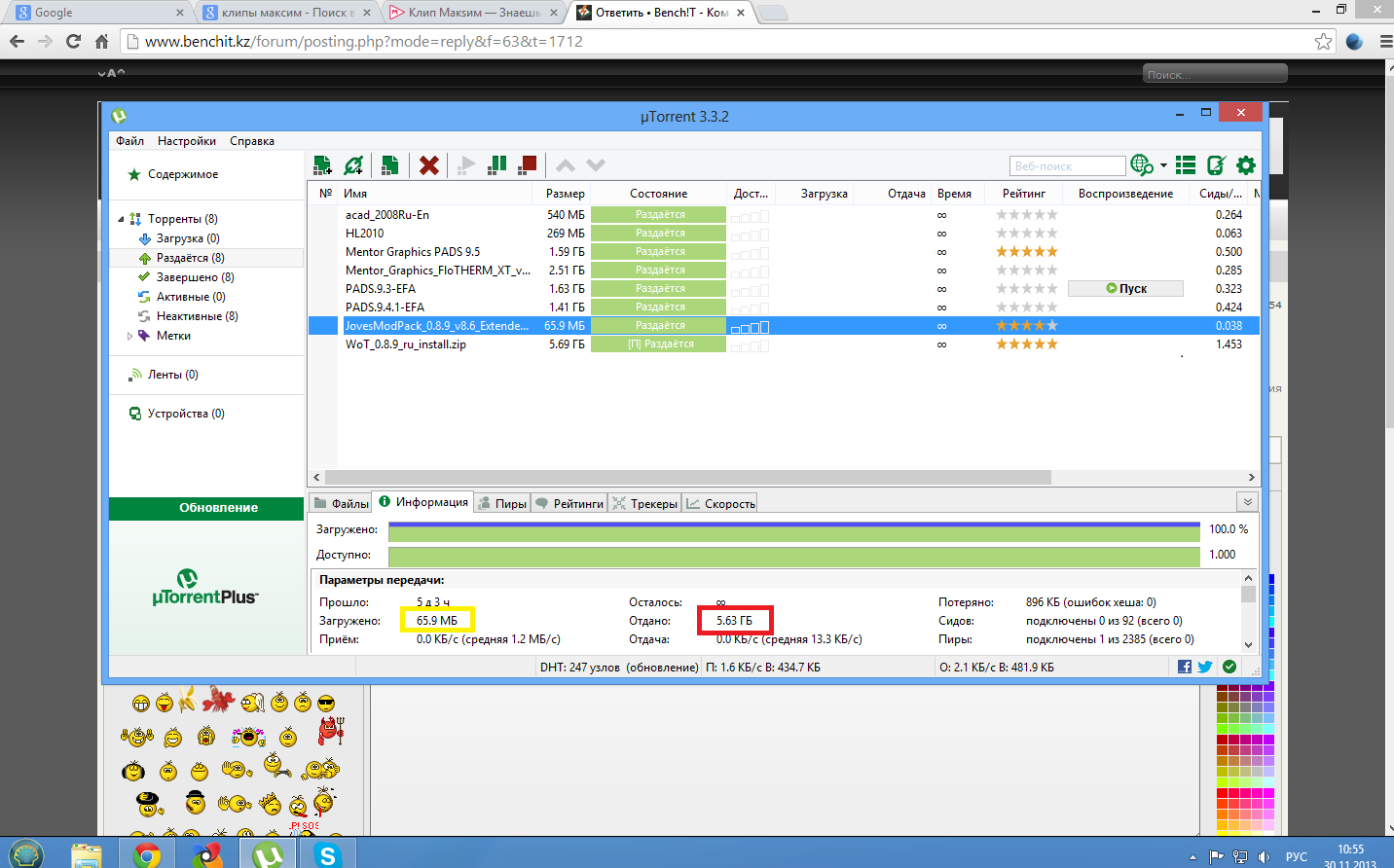
Task: Click the forum Поиск... search field
Action: (1215, 74)
